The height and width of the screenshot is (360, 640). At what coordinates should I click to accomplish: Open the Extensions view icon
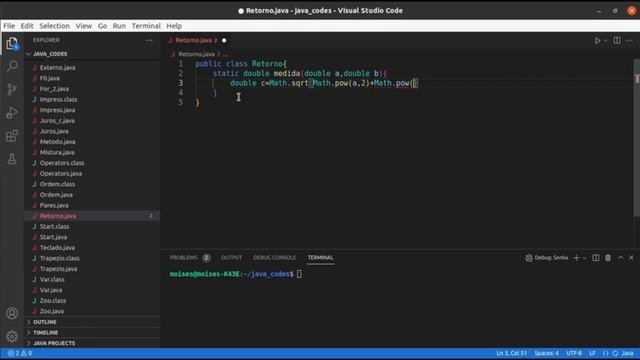pos(12,136)
